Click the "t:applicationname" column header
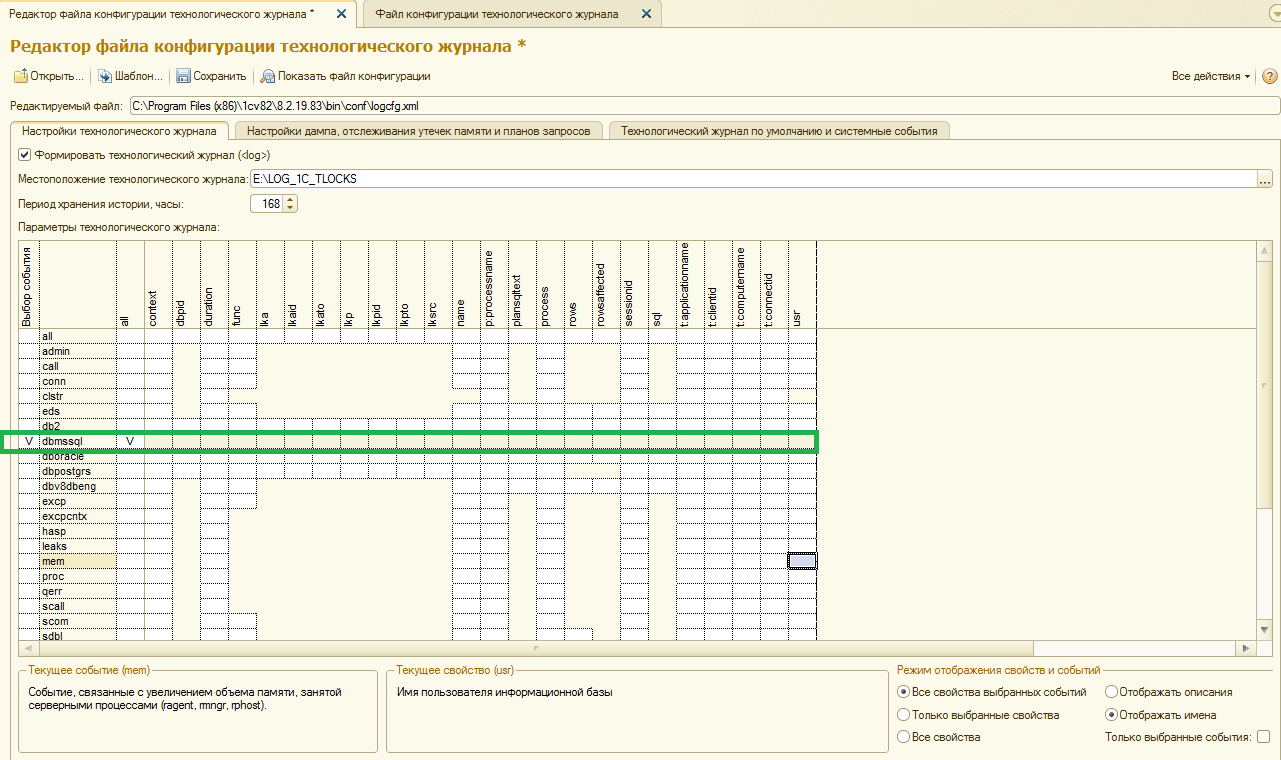The width and height of the screenshot is (1281, 760). click(x=690, y=285)
